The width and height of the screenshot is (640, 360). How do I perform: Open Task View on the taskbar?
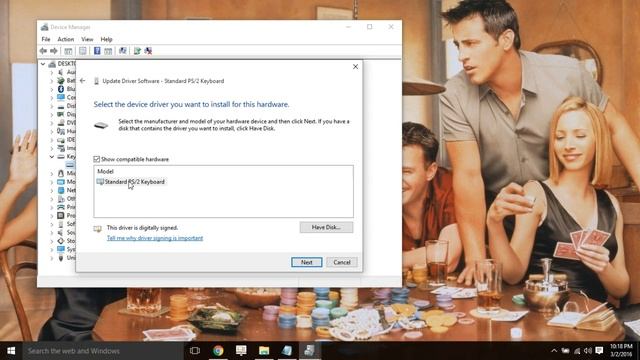coord(195,351)
